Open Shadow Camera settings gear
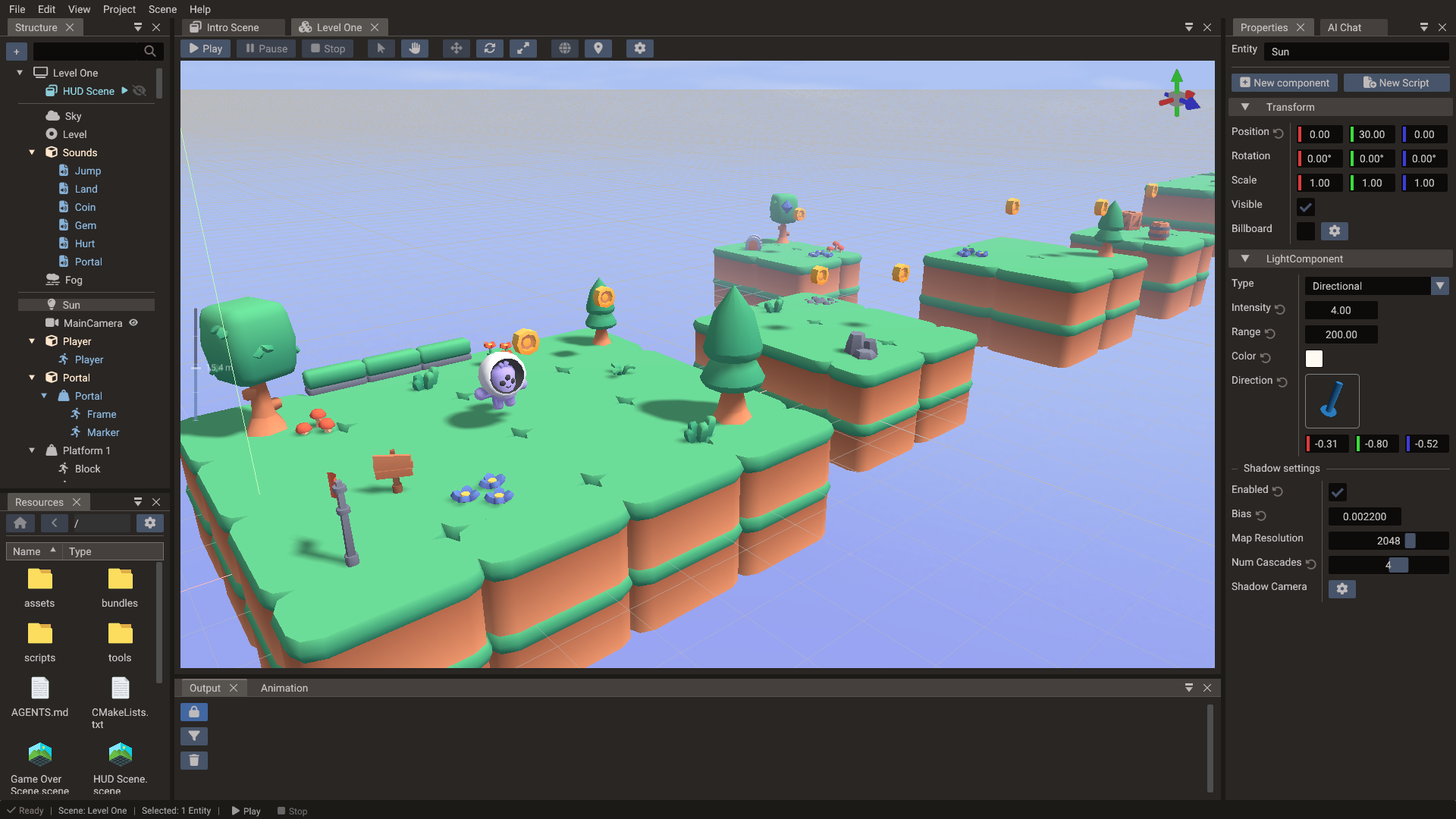 click(x=1342, y=589)
